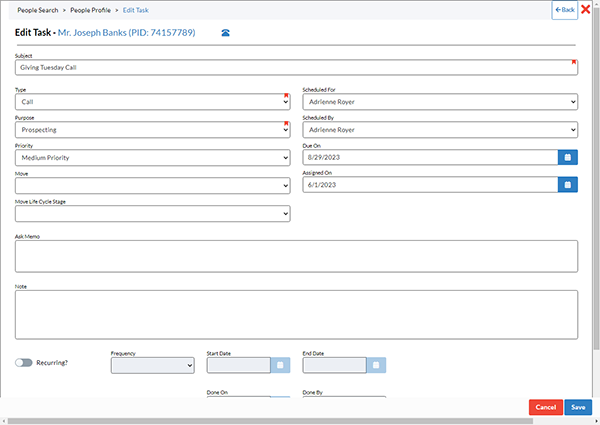Click into the Subject field

(x=297, y=68)
